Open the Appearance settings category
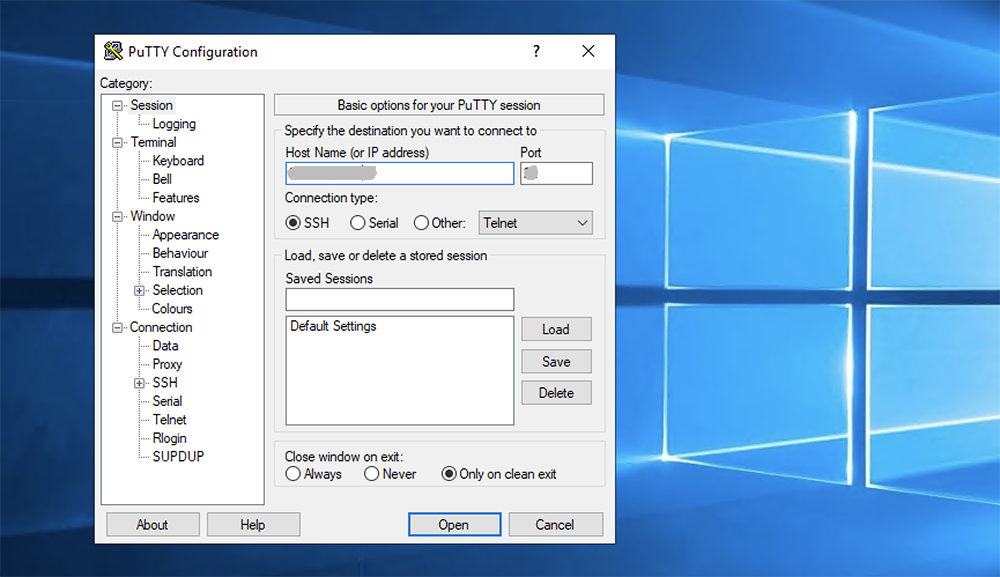Screen dimensions: 1000x577 pyautogui.click(x=186, y=235)
